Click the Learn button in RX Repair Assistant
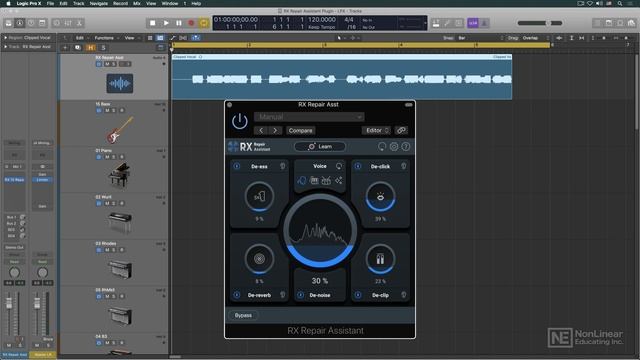The height and width of the screenshot is (360, 640). (x=320, y=147)
